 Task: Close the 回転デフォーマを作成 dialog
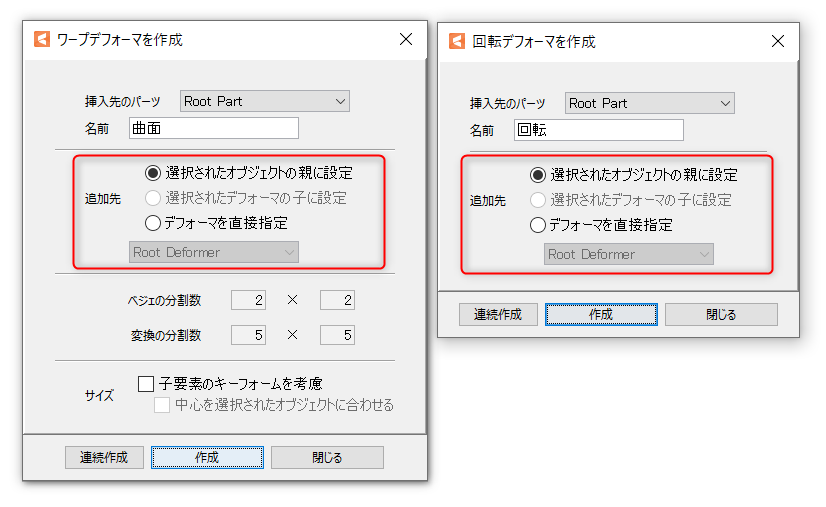click(777, 42)
